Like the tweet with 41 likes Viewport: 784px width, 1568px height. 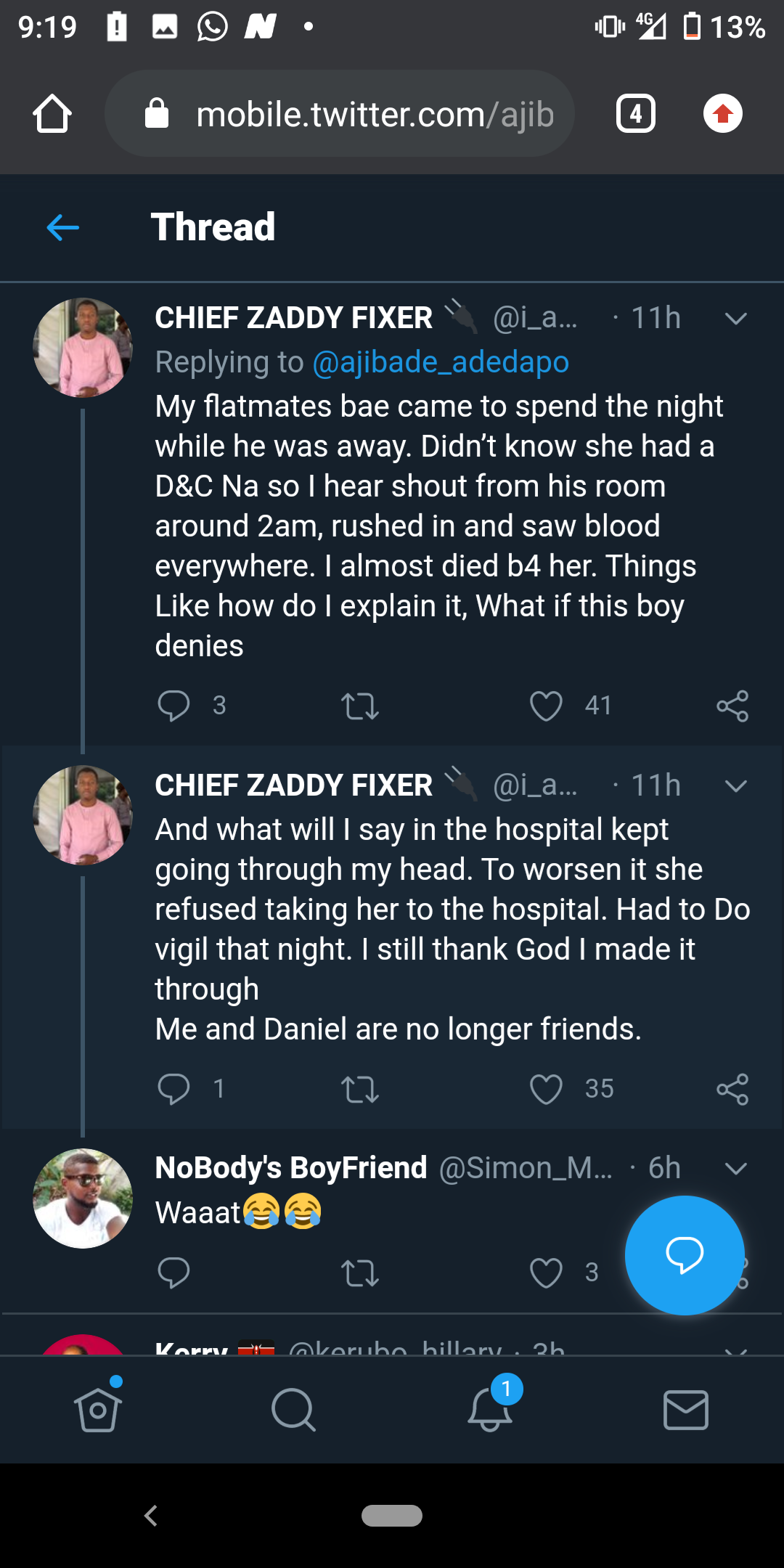[546, 706]
